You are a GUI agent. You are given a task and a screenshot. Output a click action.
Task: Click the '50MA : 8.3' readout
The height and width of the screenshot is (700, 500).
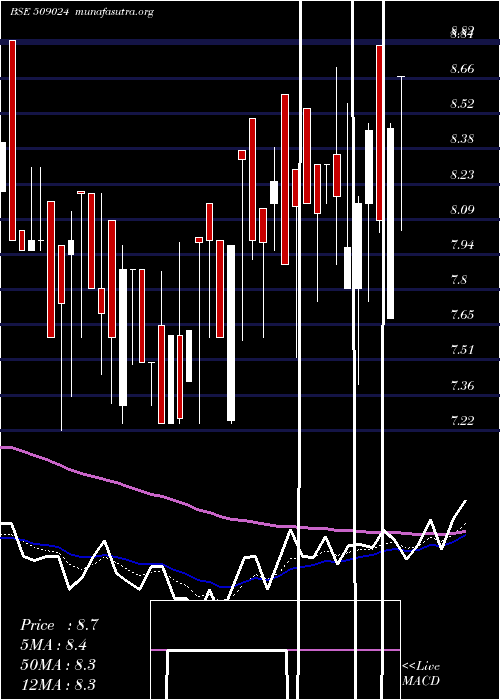(58, 664)
